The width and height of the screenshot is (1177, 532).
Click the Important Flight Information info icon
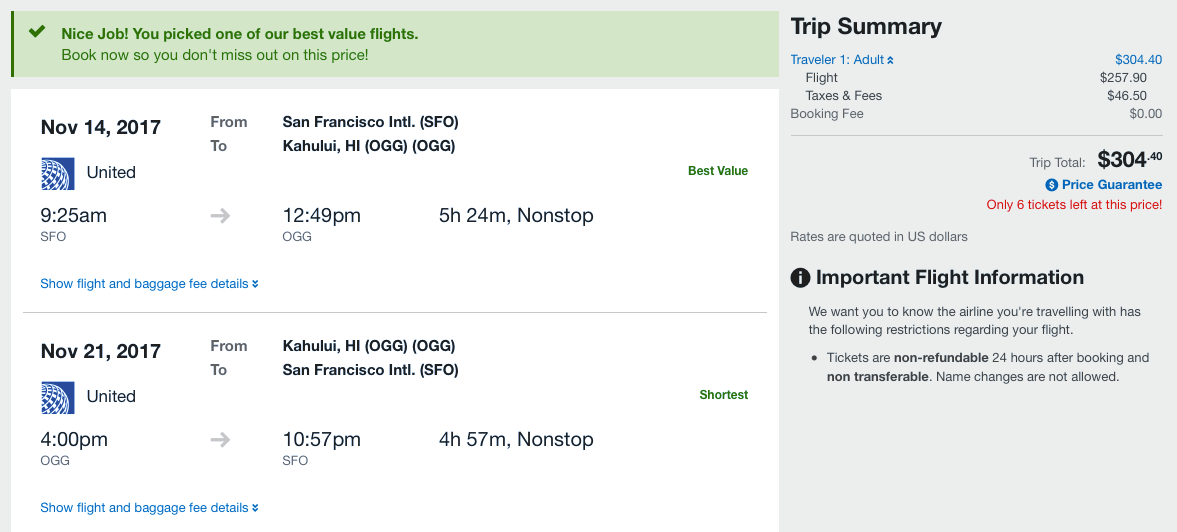click(800, 278)
